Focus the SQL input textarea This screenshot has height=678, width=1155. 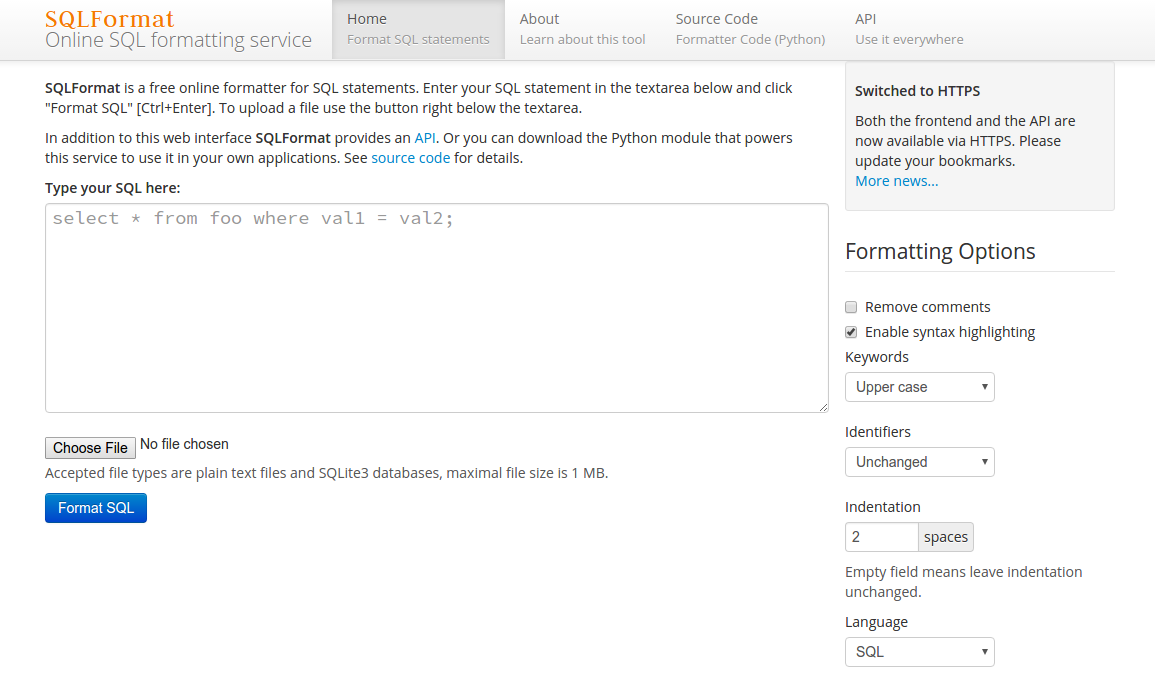point(437,308)
